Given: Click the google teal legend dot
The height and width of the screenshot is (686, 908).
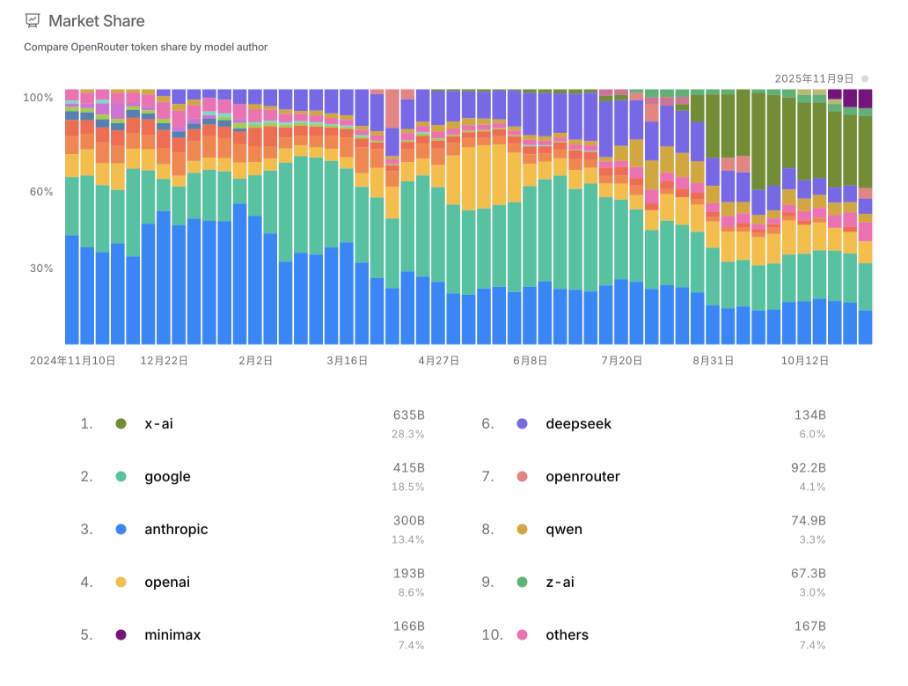Looking at the screenshot, I should (121, 477).
